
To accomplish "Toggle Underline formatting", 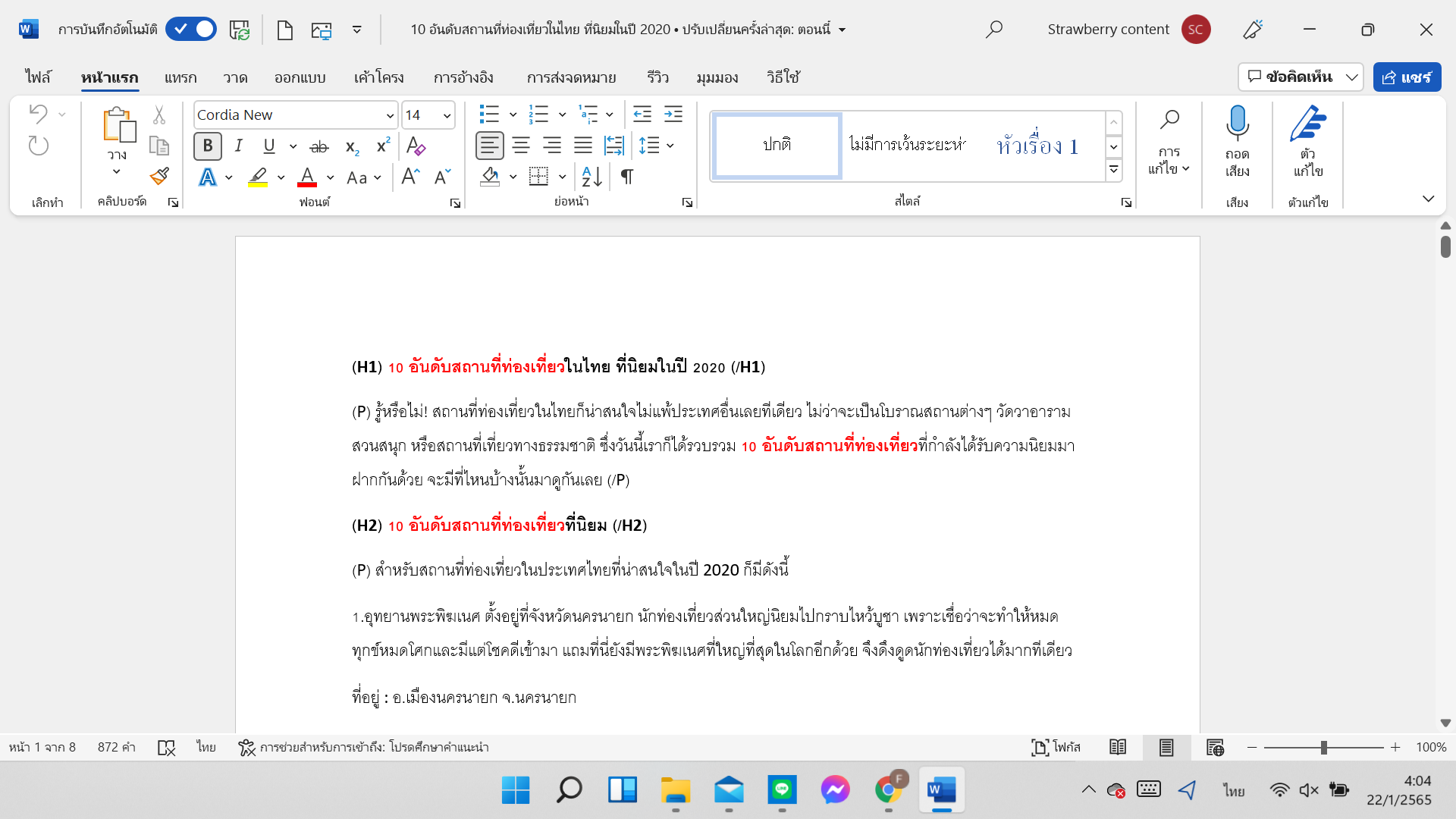I will (x=269, y=146).
